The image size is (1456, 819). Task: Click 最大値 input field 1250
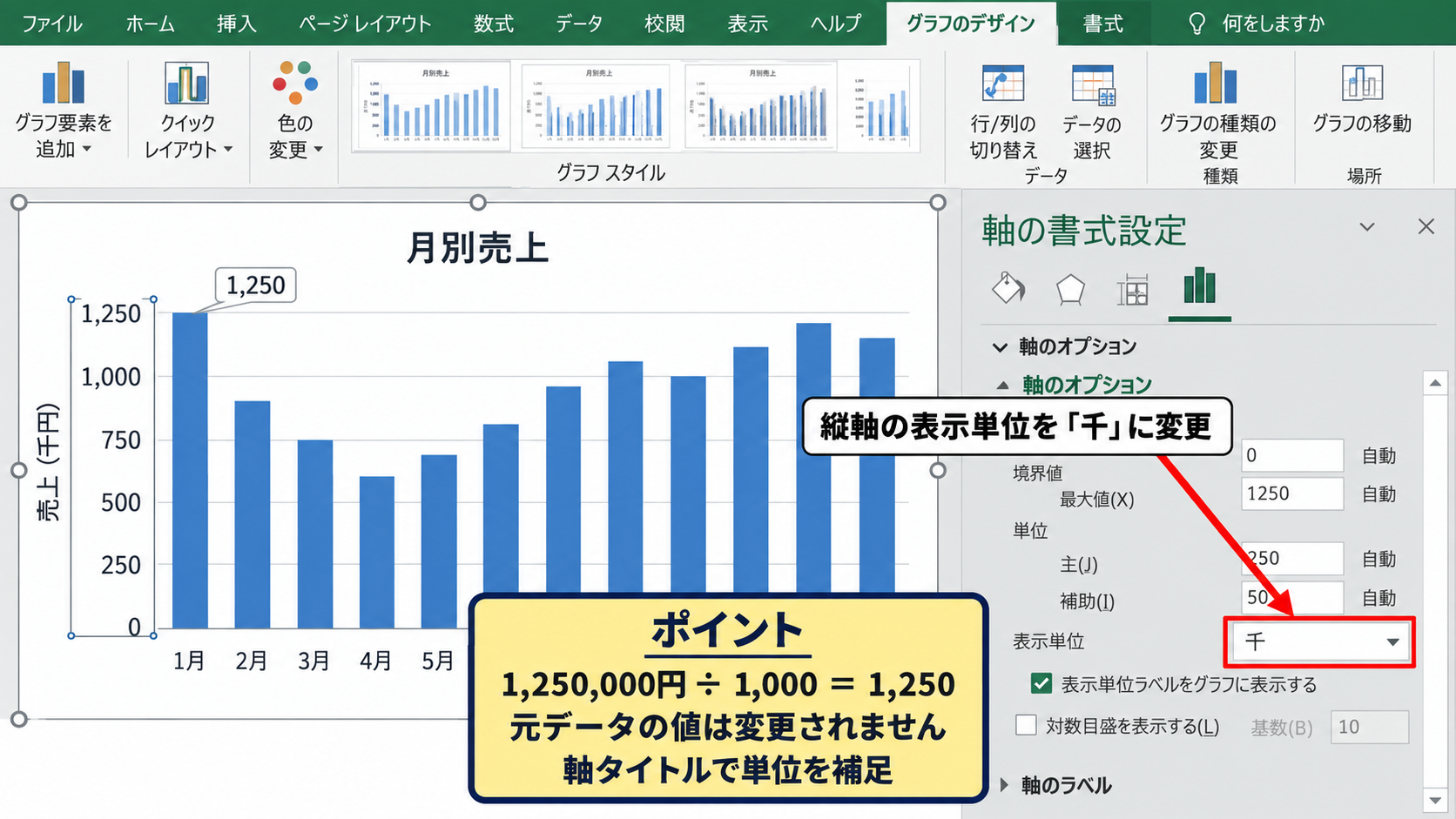[1292, 493]
